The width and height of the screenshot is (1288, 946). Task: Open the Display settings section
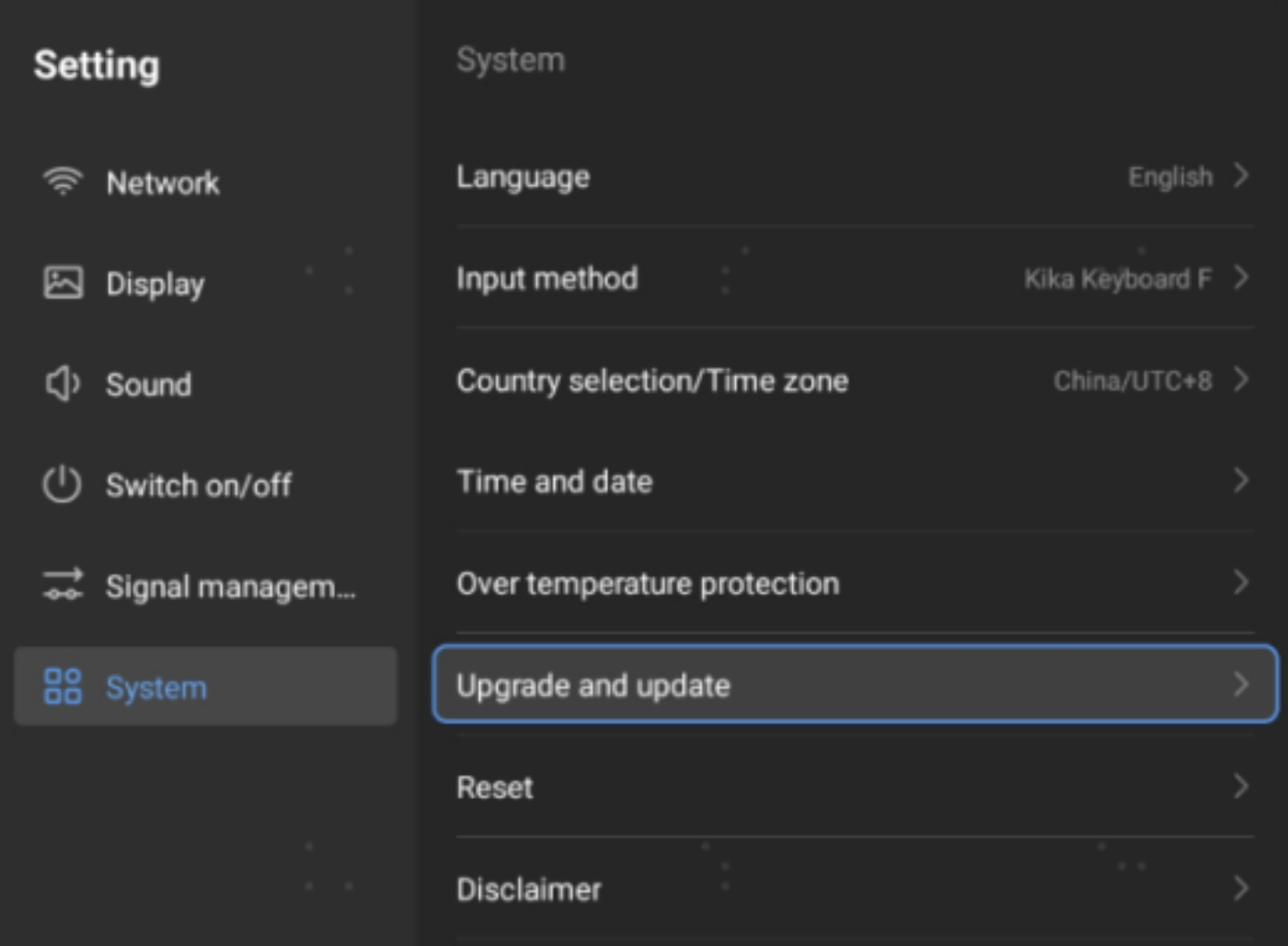[x=205, y=283]
